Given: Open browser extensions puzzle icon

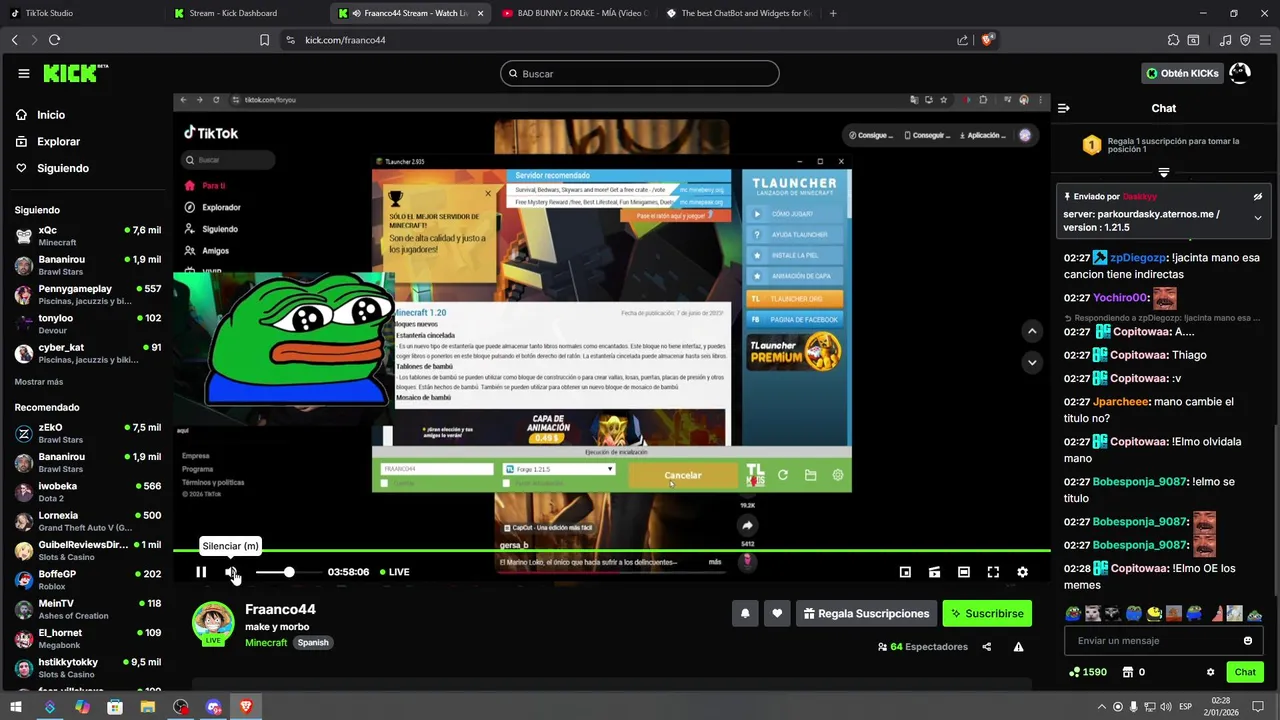Looking at the screenshot, I should pos(1173,40).
